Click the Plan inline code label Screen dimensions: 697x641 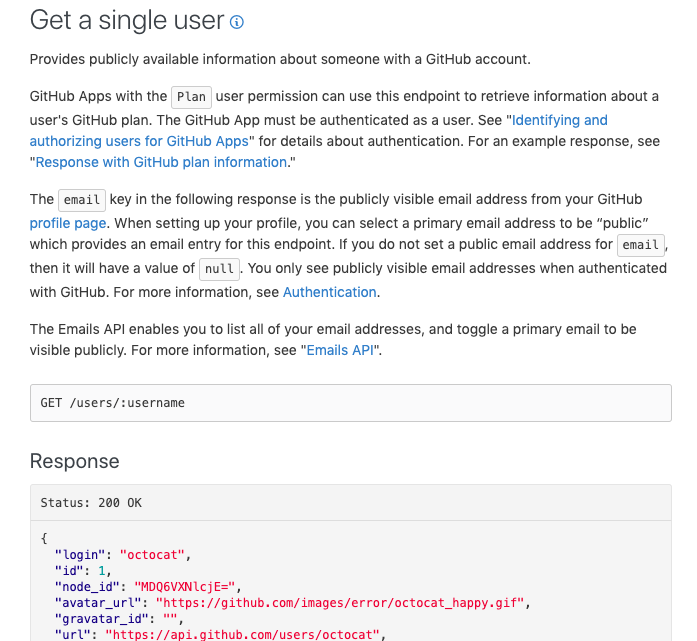[192, 97]
